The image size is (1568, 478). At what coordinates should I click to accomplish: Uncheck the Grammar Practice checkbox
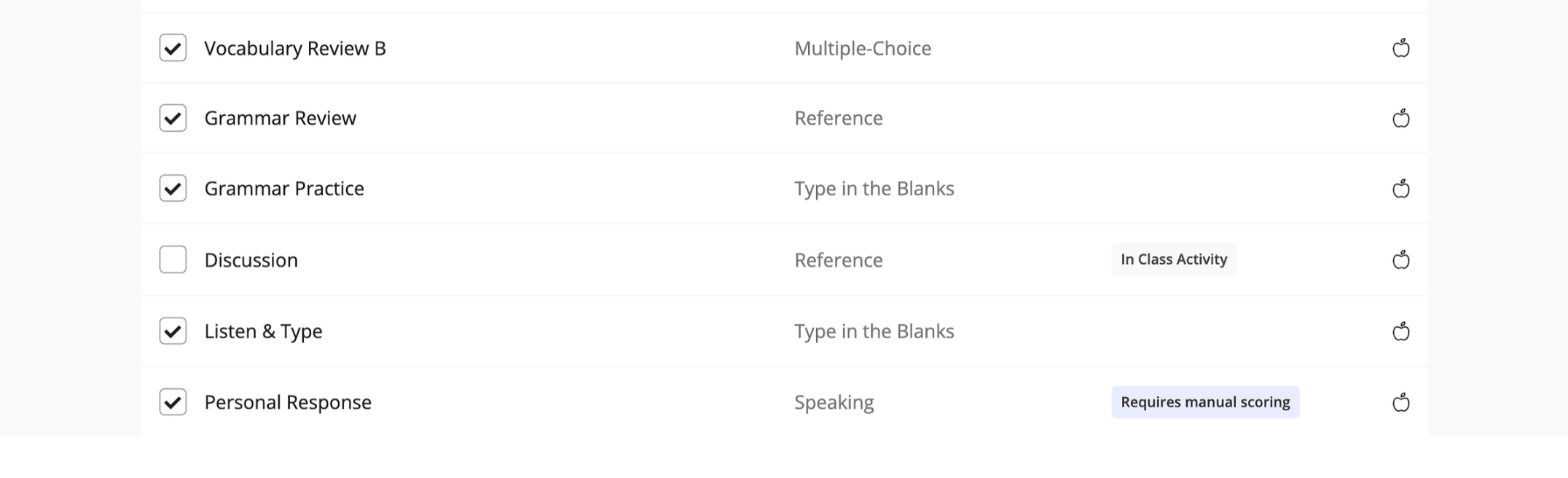pyautogui.click(x=173, y=189)
